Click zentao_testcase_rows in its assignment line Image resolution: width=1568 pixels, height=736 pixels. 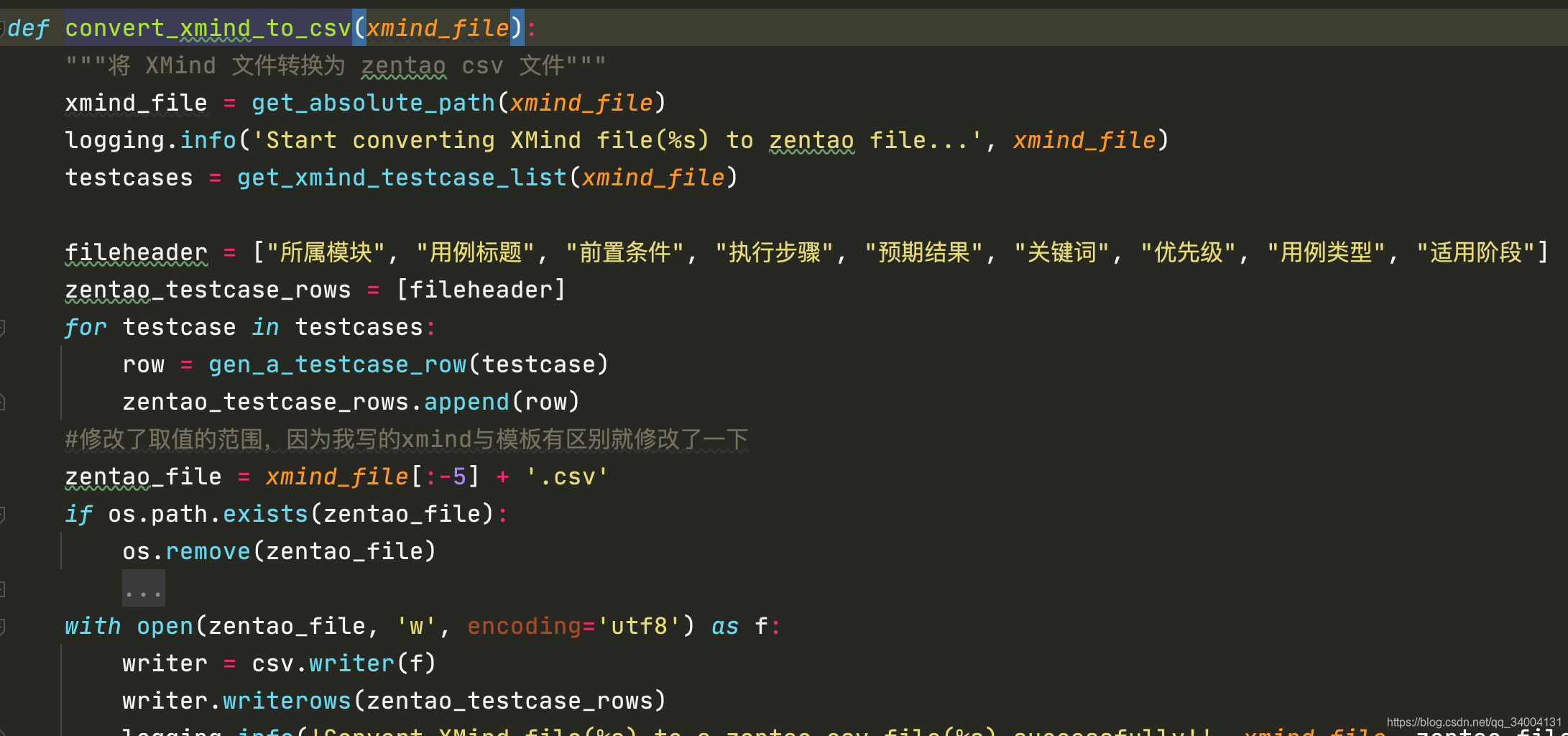pyautogui.click(x=208, y=290)
